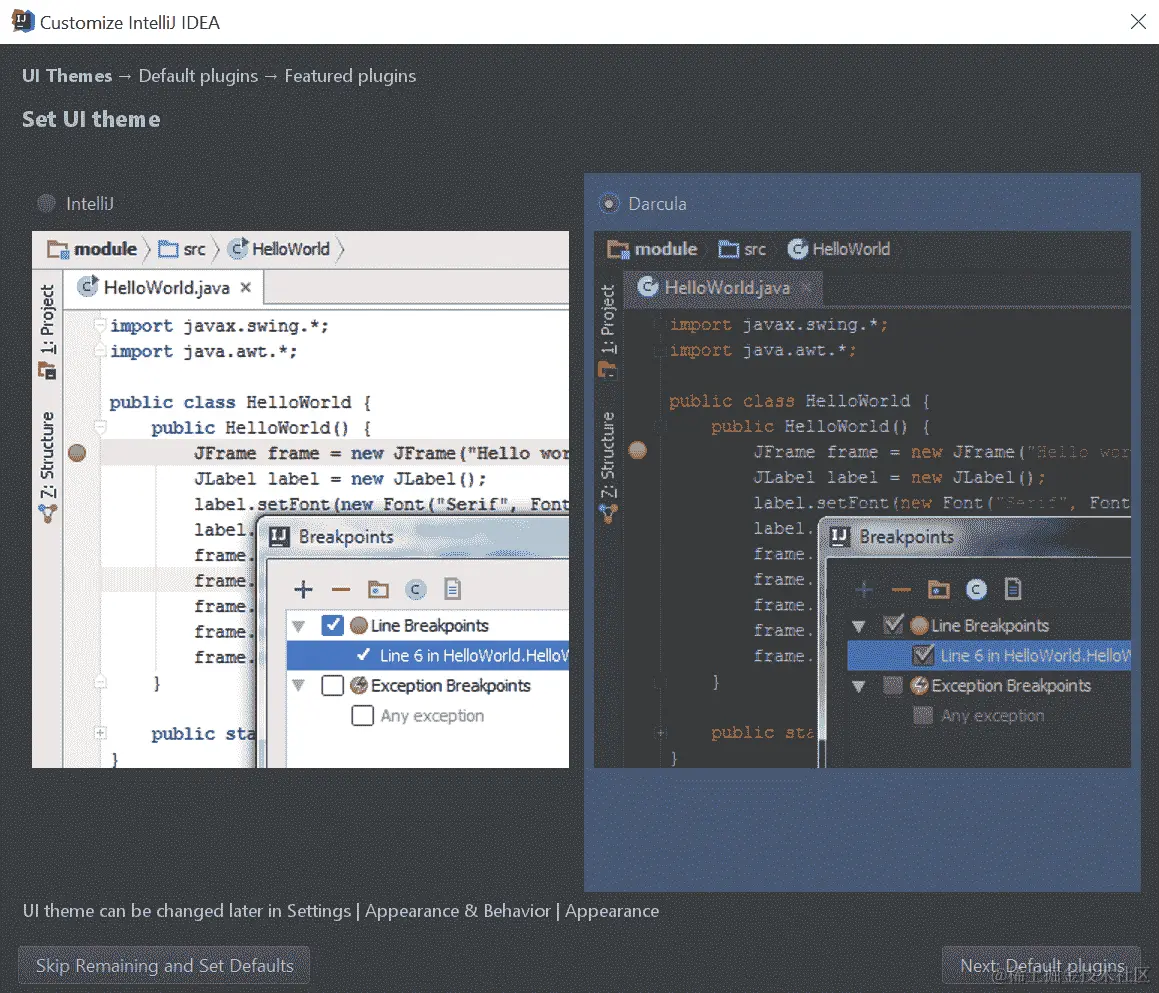Toggle Line Breakpoints checkbox in Darcula preview

pos(893,626)
